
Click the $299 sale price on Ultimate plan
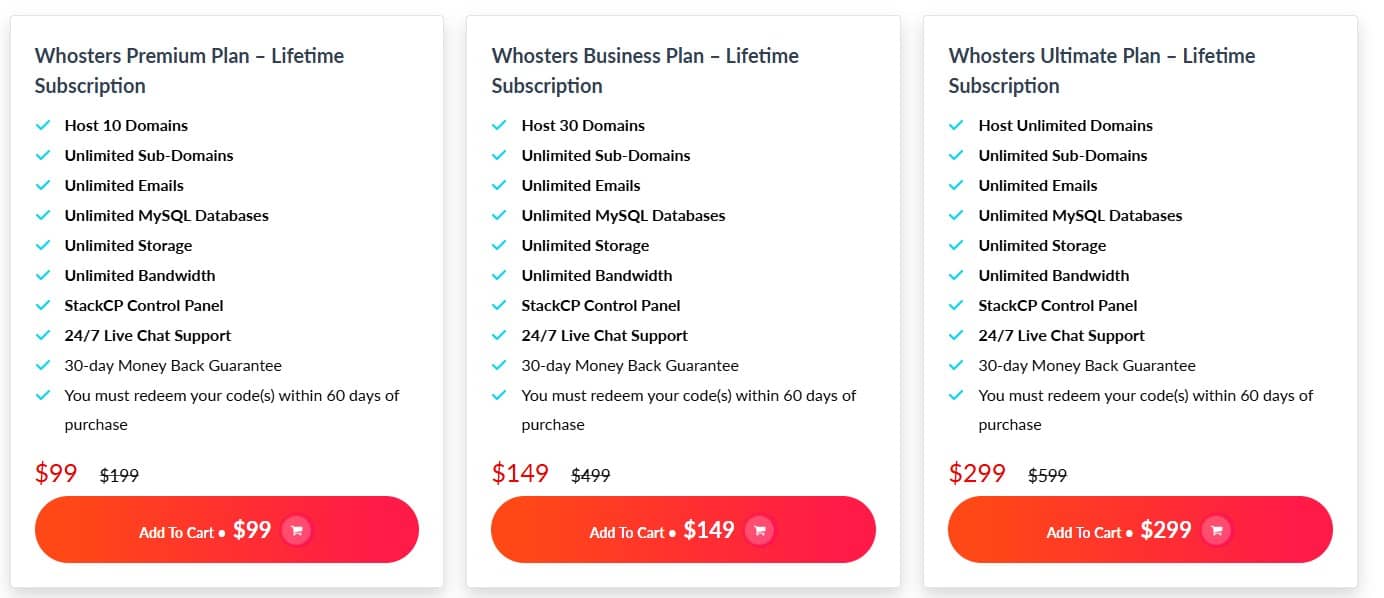pos(977,472)
